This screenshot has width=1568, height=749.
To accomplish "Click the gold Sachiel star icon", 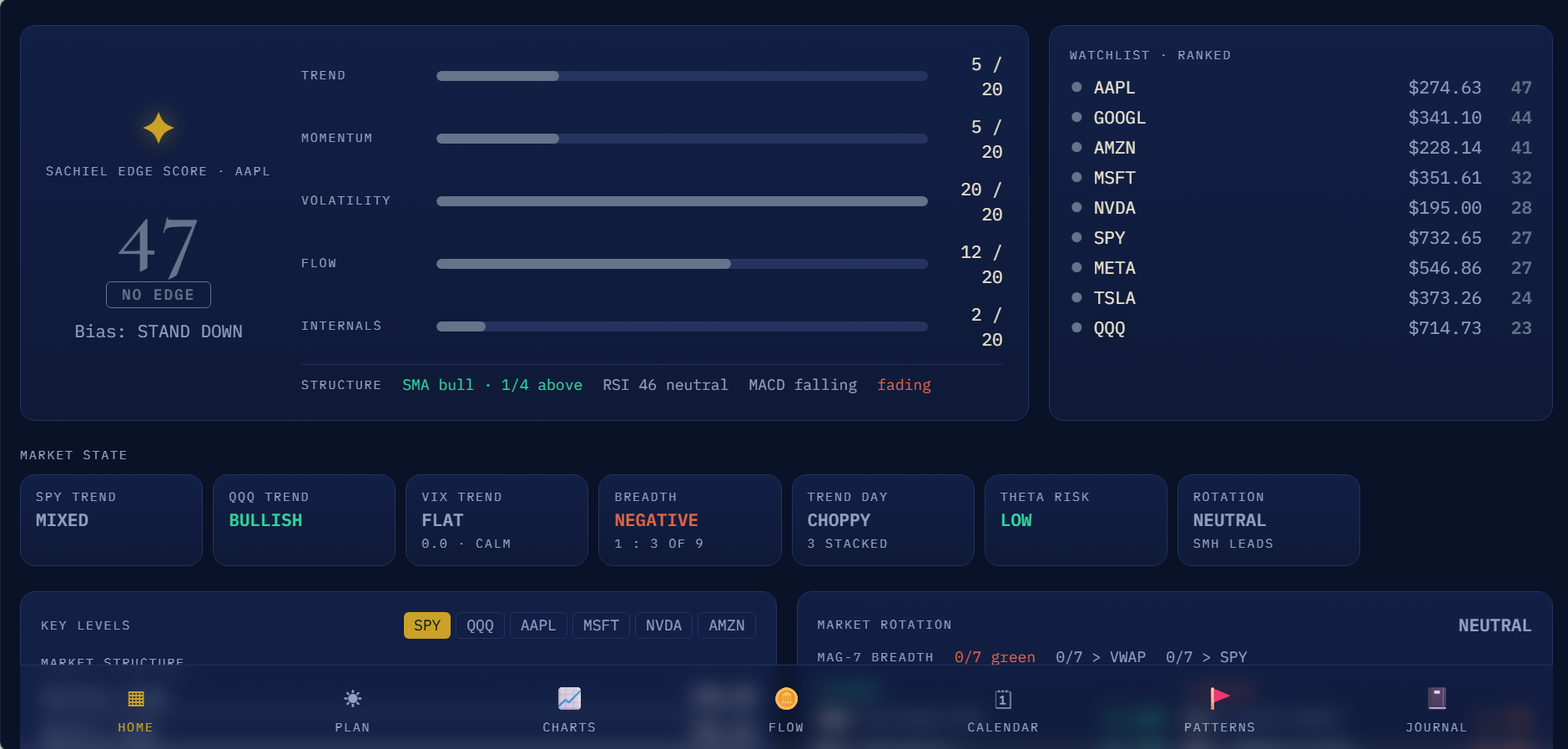I will tap(158, 128).
